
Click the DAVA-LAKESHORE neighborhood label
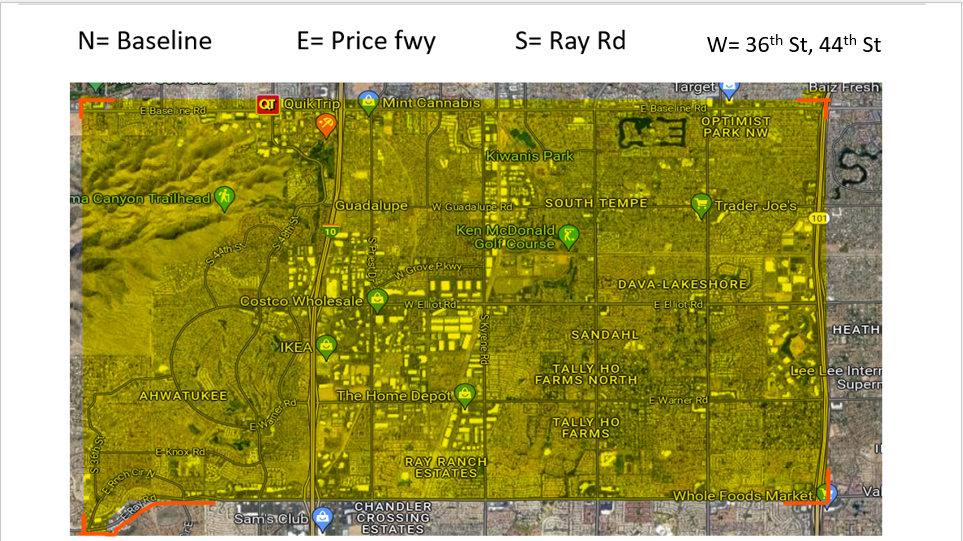point(682,285)
